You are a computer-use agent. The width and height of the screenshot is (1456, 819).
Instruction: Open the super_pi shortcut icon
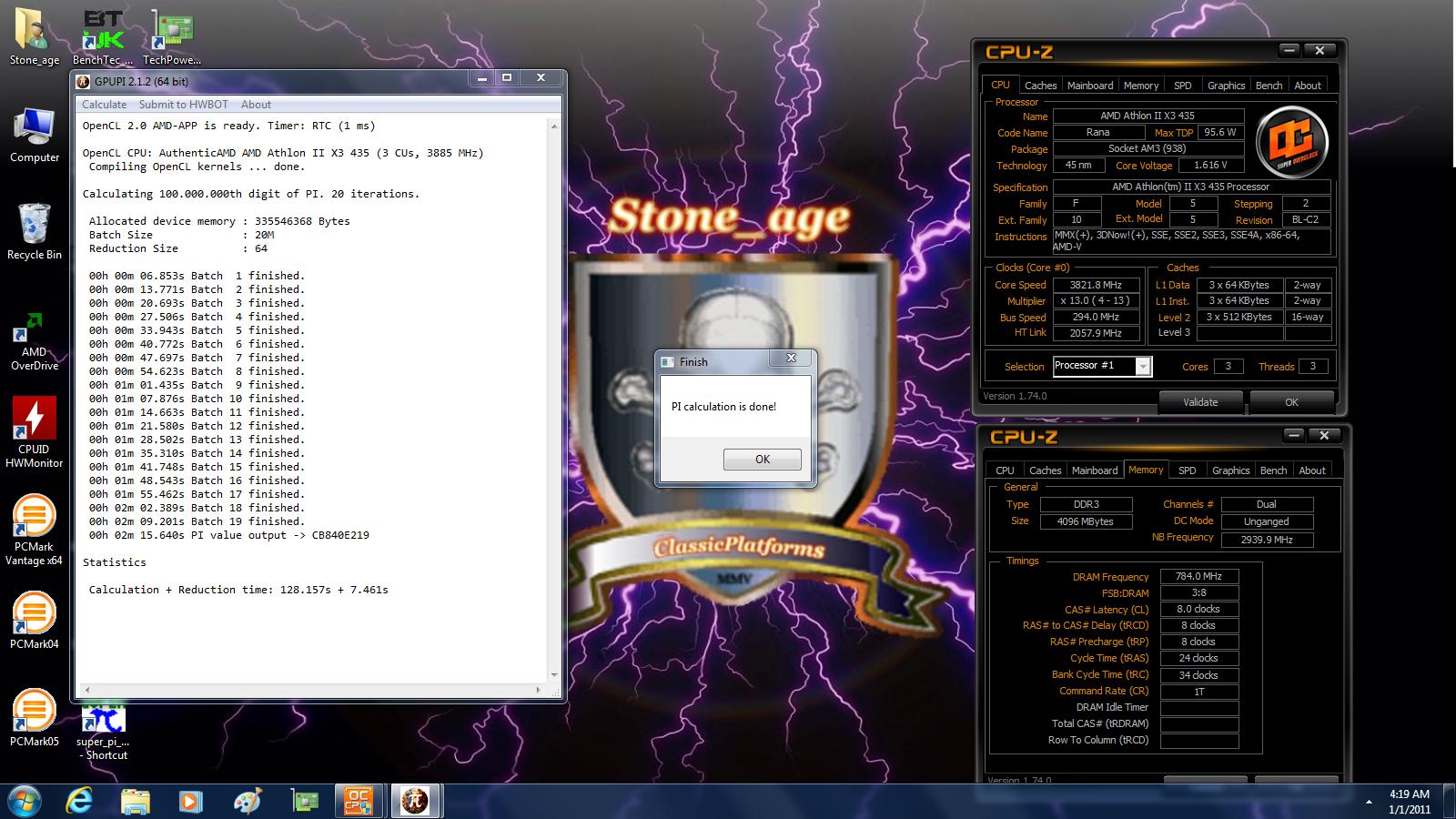pyautogui.click(x=103, y=731)
